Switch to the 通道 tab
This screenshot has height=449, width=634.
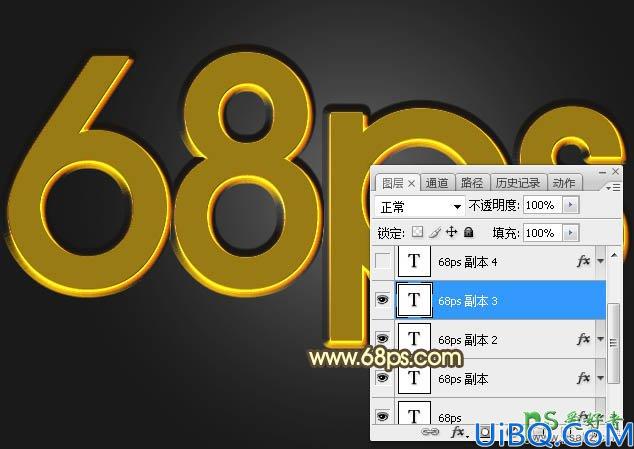tap(437, 183)
